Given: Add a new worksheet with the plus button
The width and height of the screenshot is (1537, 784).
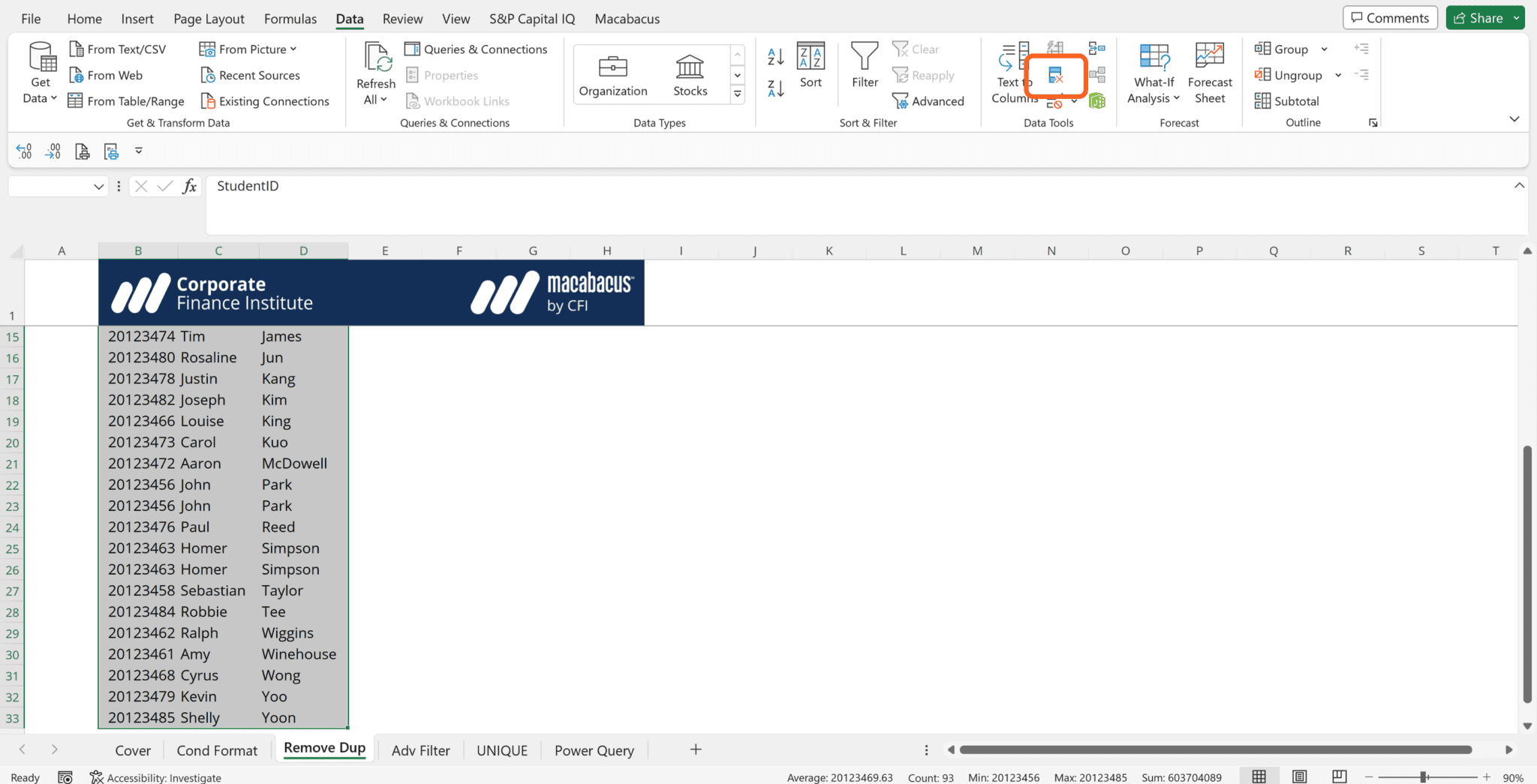Looking at the screenshot, I should pos(695,749).
